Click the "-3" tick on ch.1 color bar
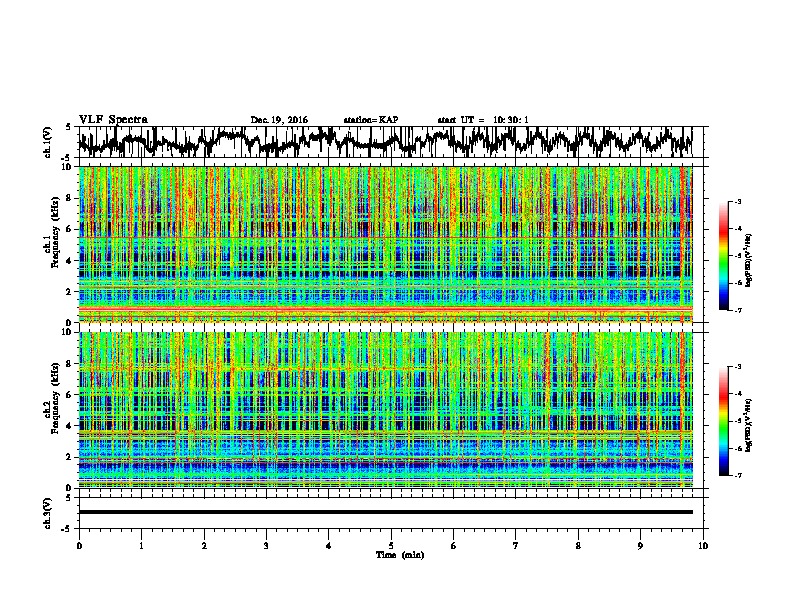This screenshot has width=792, height=612. [x=737, y=201]
